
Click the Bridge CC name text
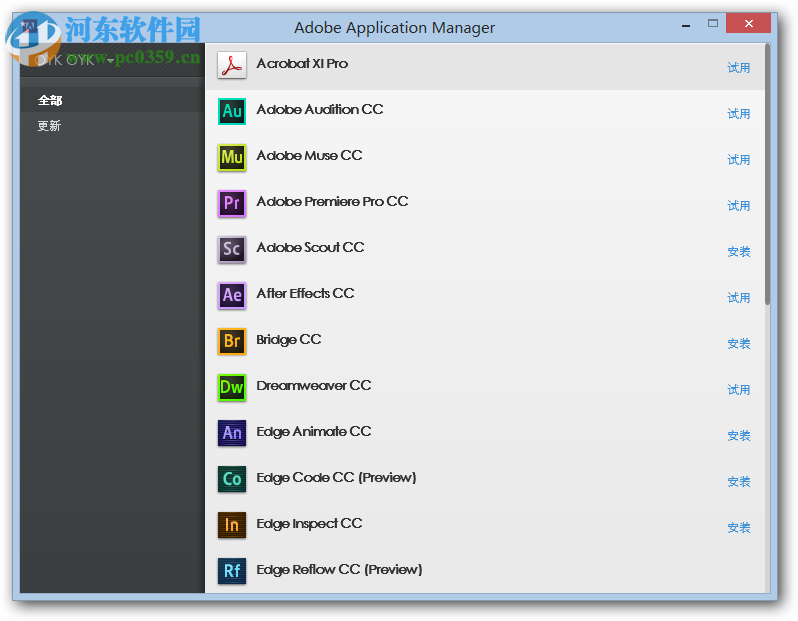pos(289,340)
